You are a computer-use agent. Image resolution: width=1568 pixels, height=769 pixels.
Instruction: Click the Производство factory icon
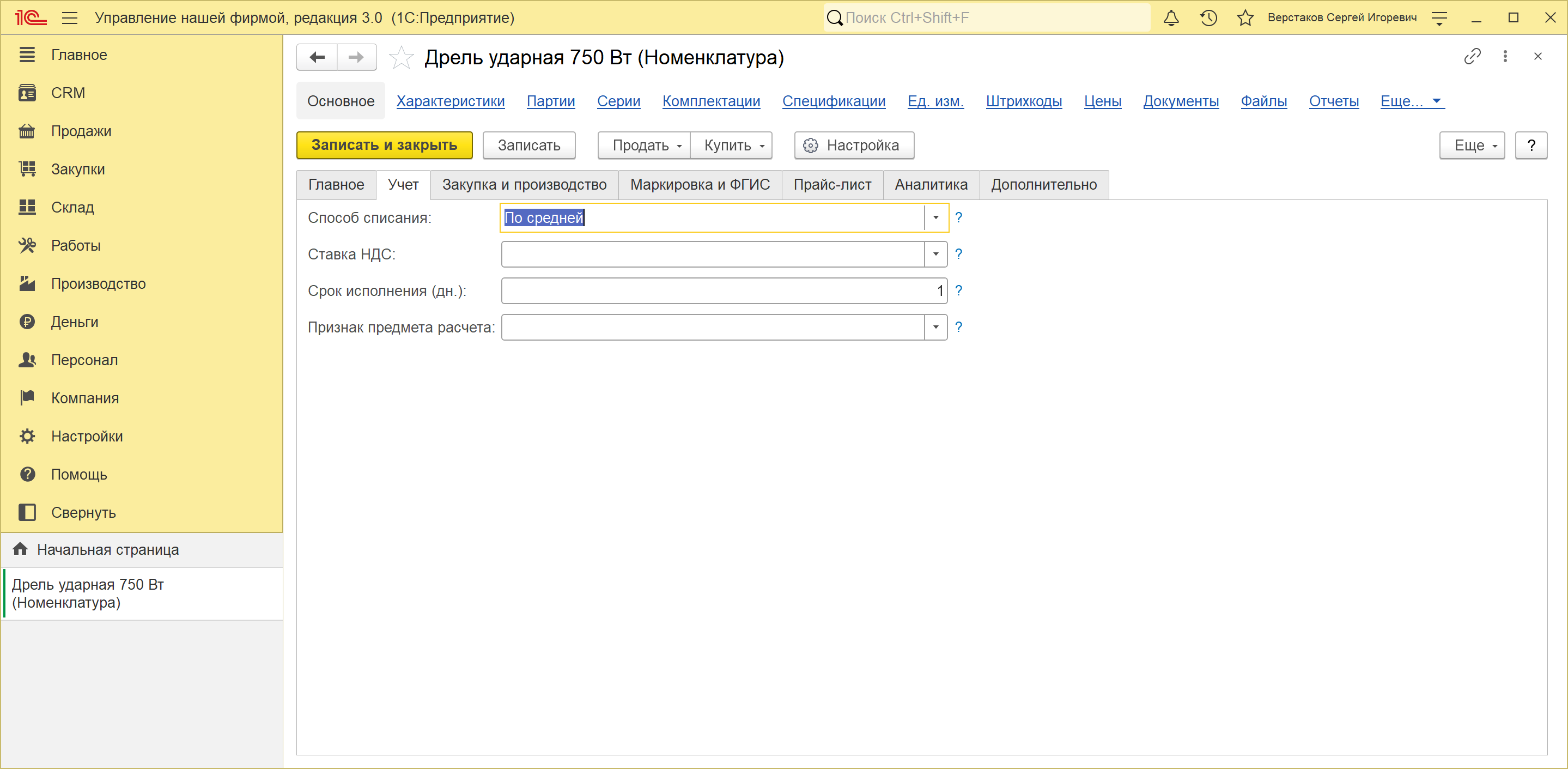click(x=27, y=284)
